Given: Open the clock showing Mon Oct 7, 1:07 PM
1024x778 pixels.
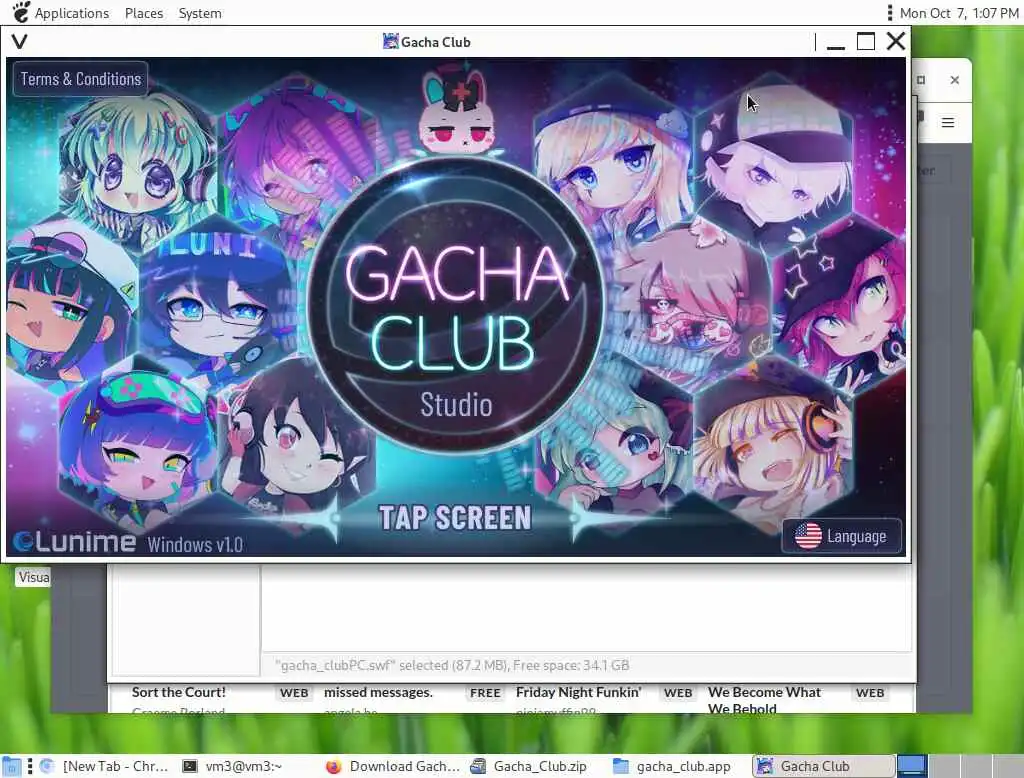Looking at the screenshot, I should tap(959, 13).
